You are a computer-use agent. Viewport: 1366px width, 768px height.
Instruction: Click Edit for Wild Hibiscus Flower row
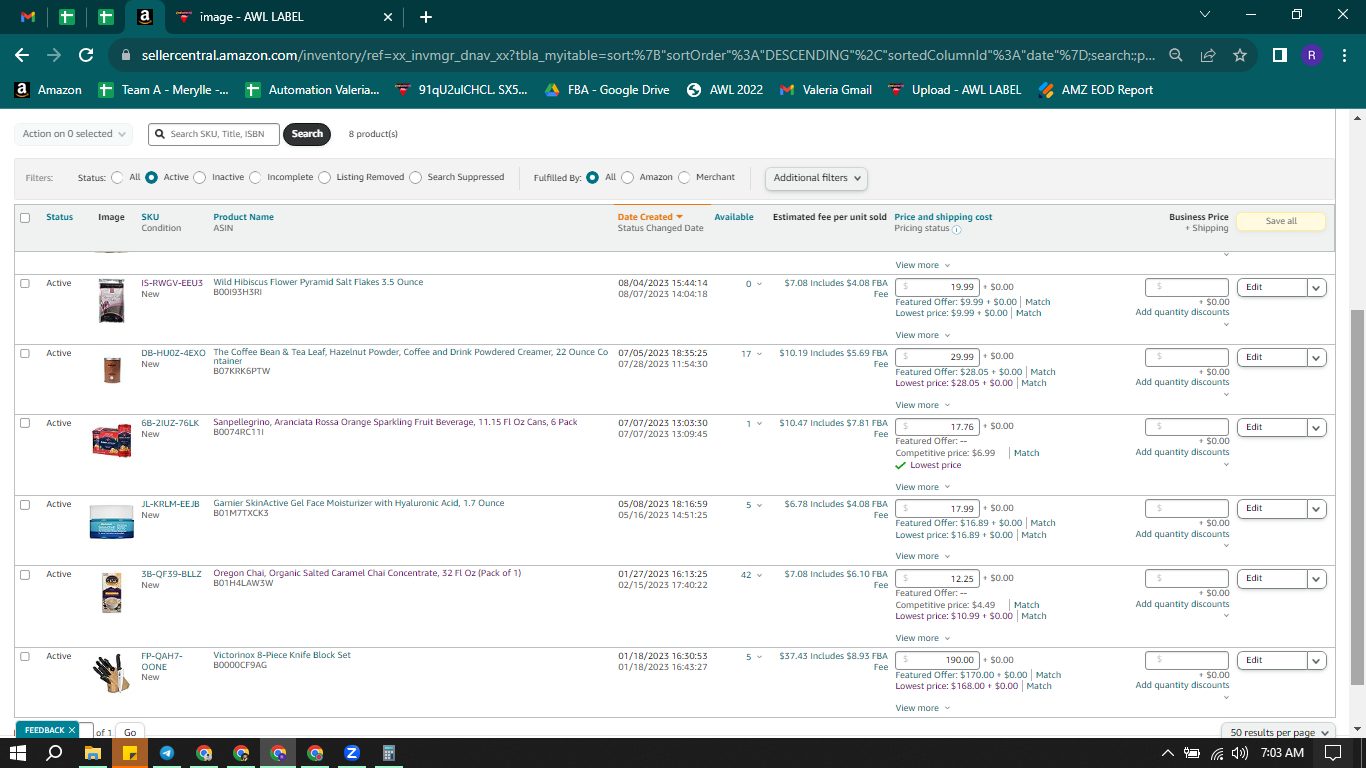point(1272,287)
